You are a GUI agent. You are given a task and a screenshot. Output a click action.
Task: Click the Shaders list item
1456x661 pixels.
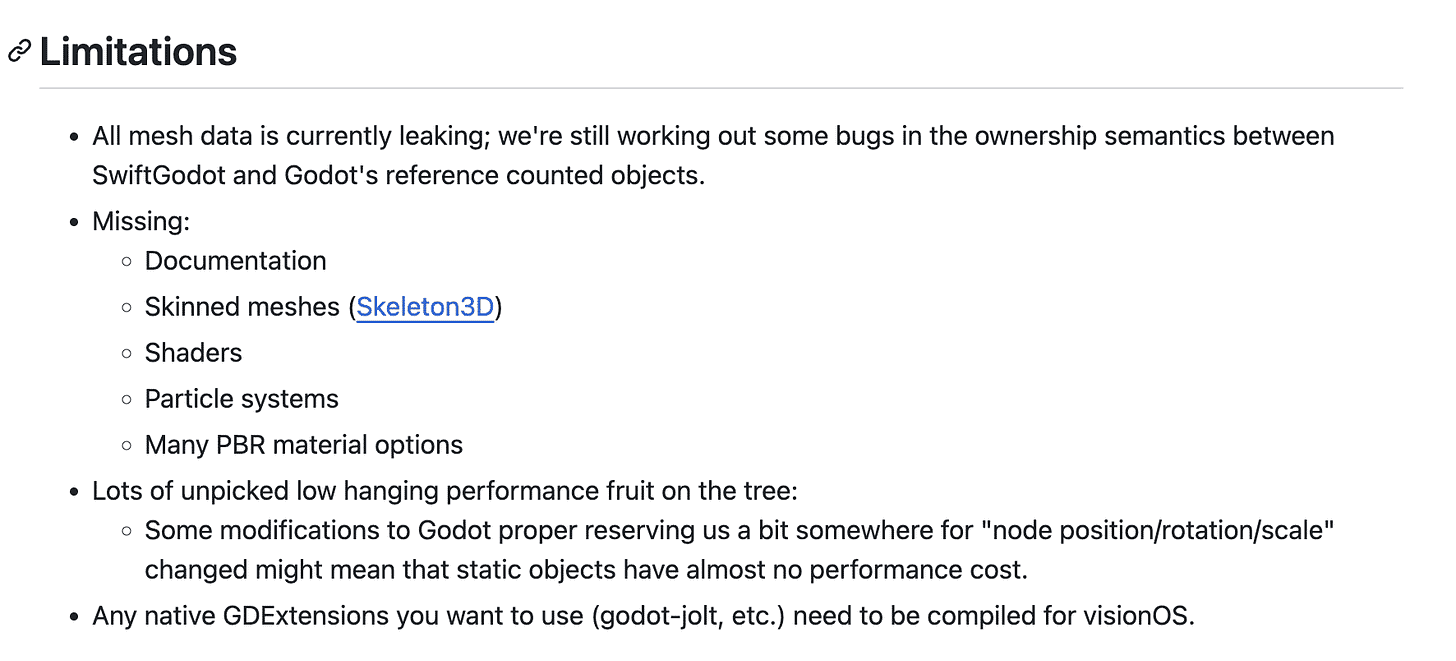tap(193, 353)
